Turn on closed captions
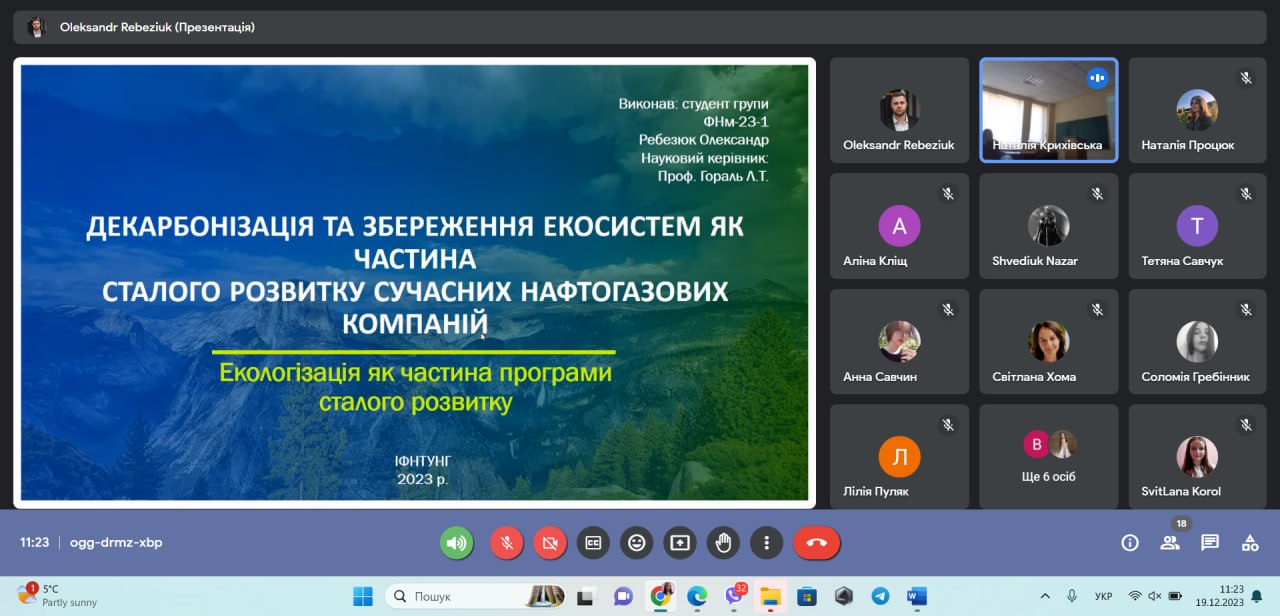This screenshot has width=1280, height=616. [x=594, y=542]
